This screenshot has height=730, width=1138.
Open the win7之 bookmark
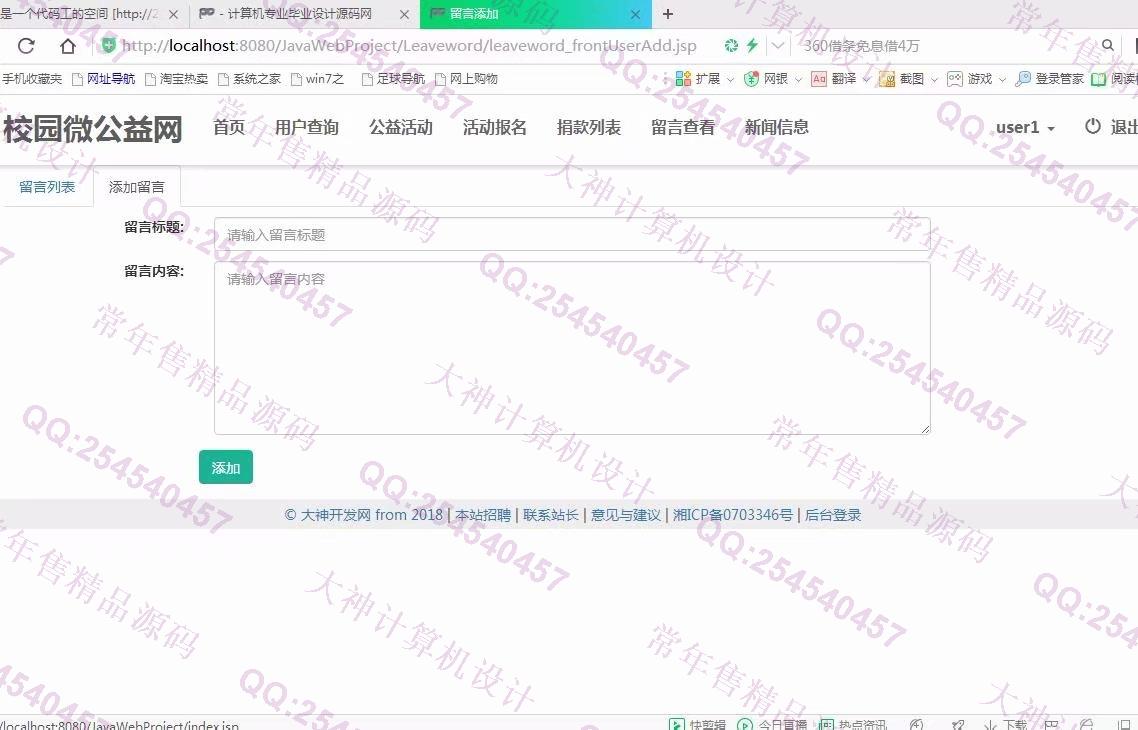point(317,78)
